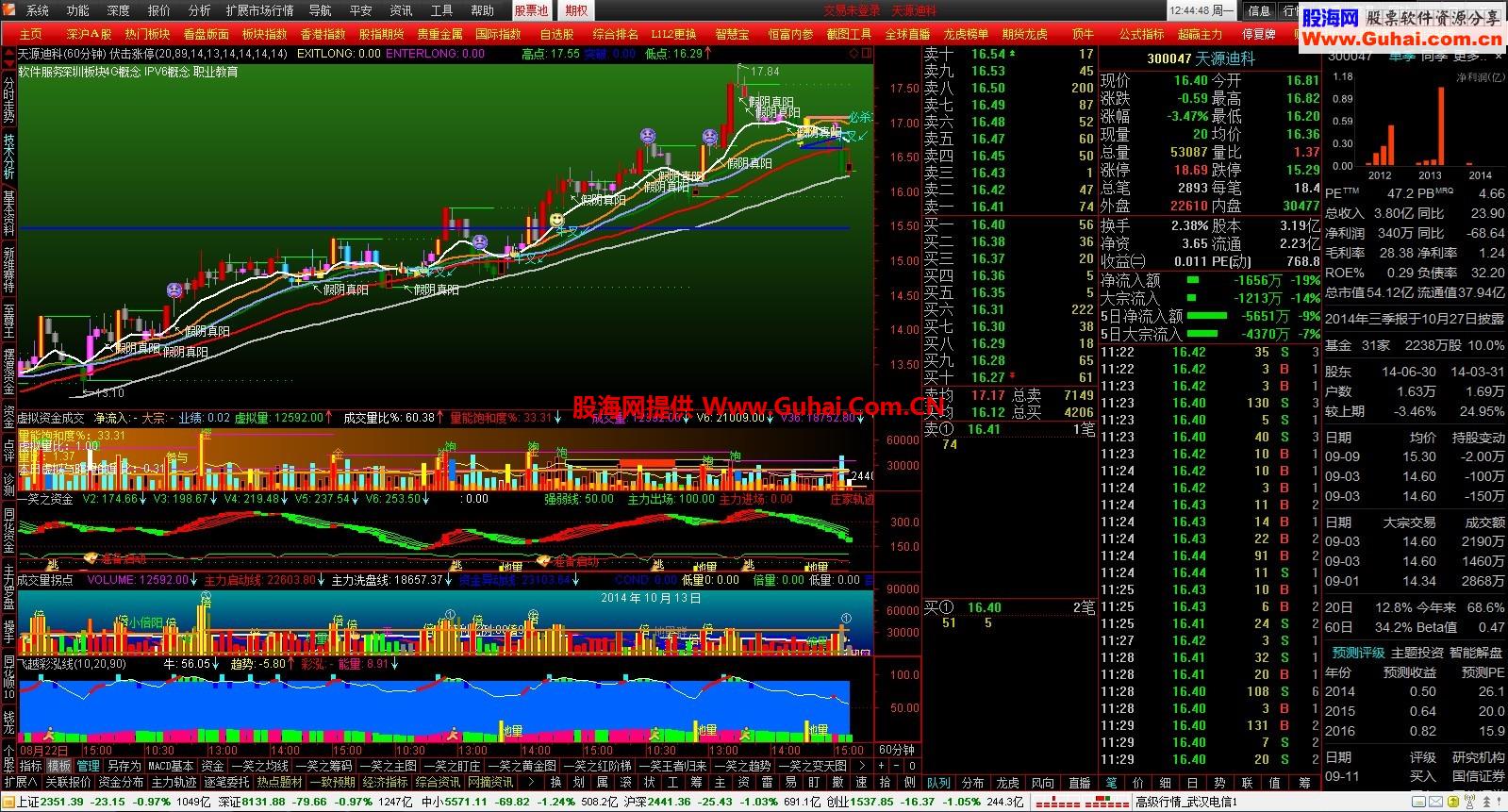Click the 划 shortcut icon in bottom row
1508x812 pixels.
click(579, 782)
